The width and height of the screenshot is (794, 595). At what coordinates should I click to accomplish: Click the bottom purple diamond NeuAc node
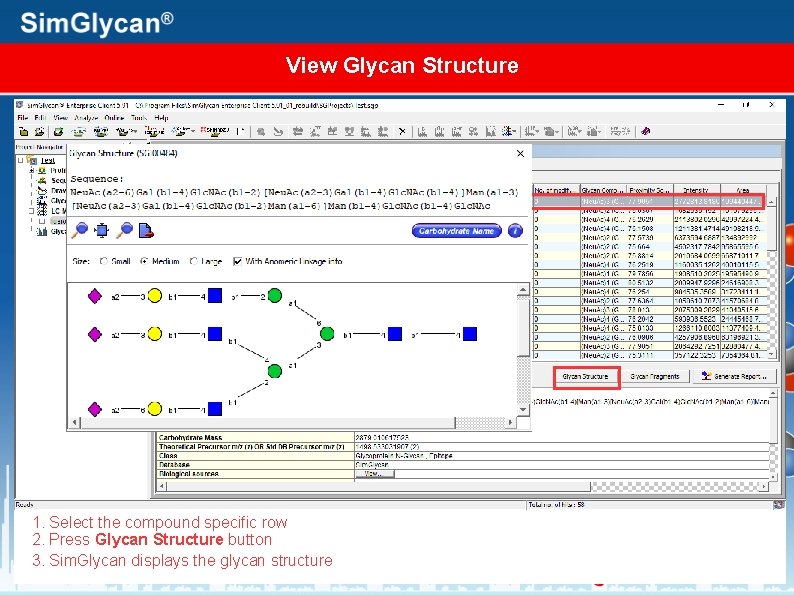coord(95,409)
